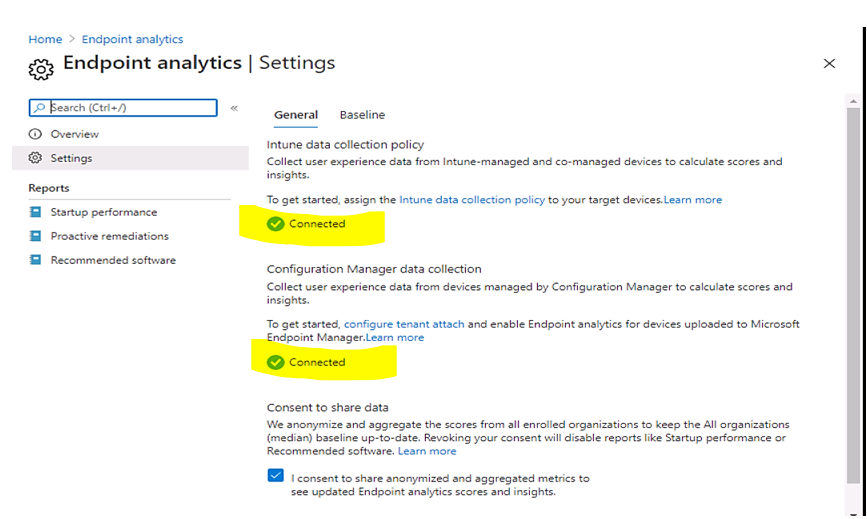The width and height of the screenshot is (867, 519).
Task: Click Connected status under Intune policy
Action: tap(317, 224)
